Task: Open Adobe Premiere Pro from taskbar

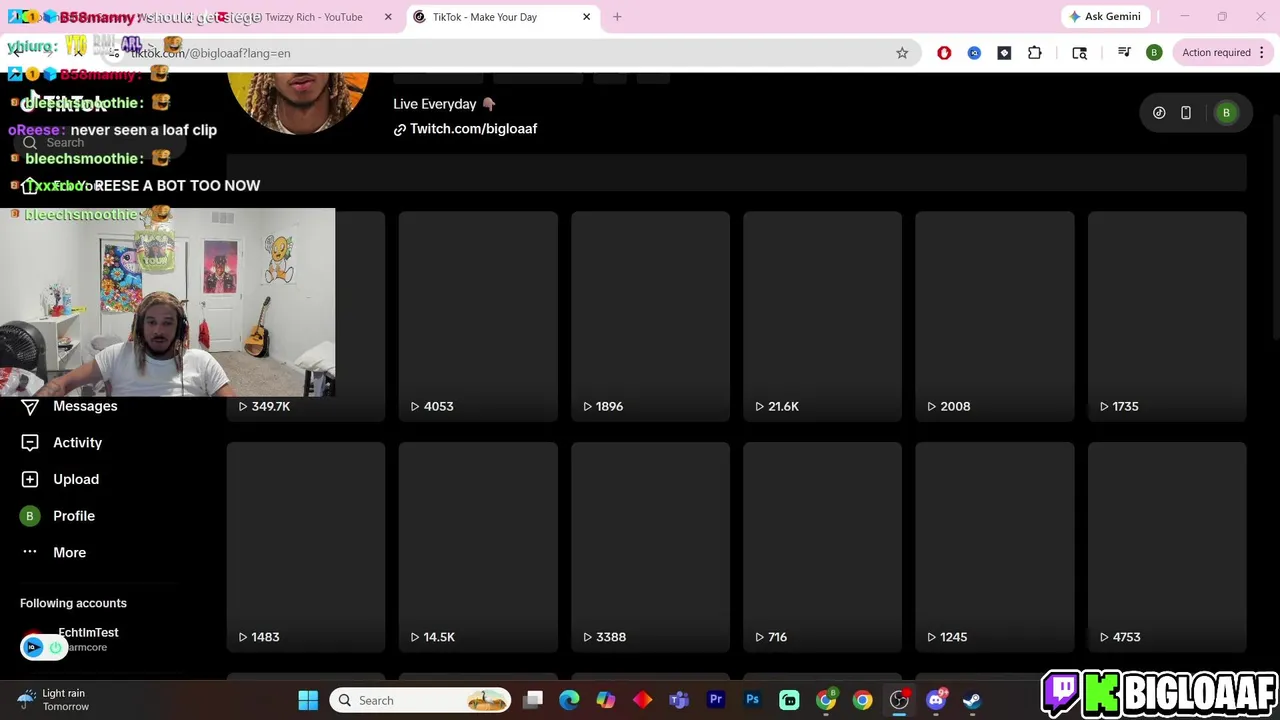Action: tap(716, 700)
